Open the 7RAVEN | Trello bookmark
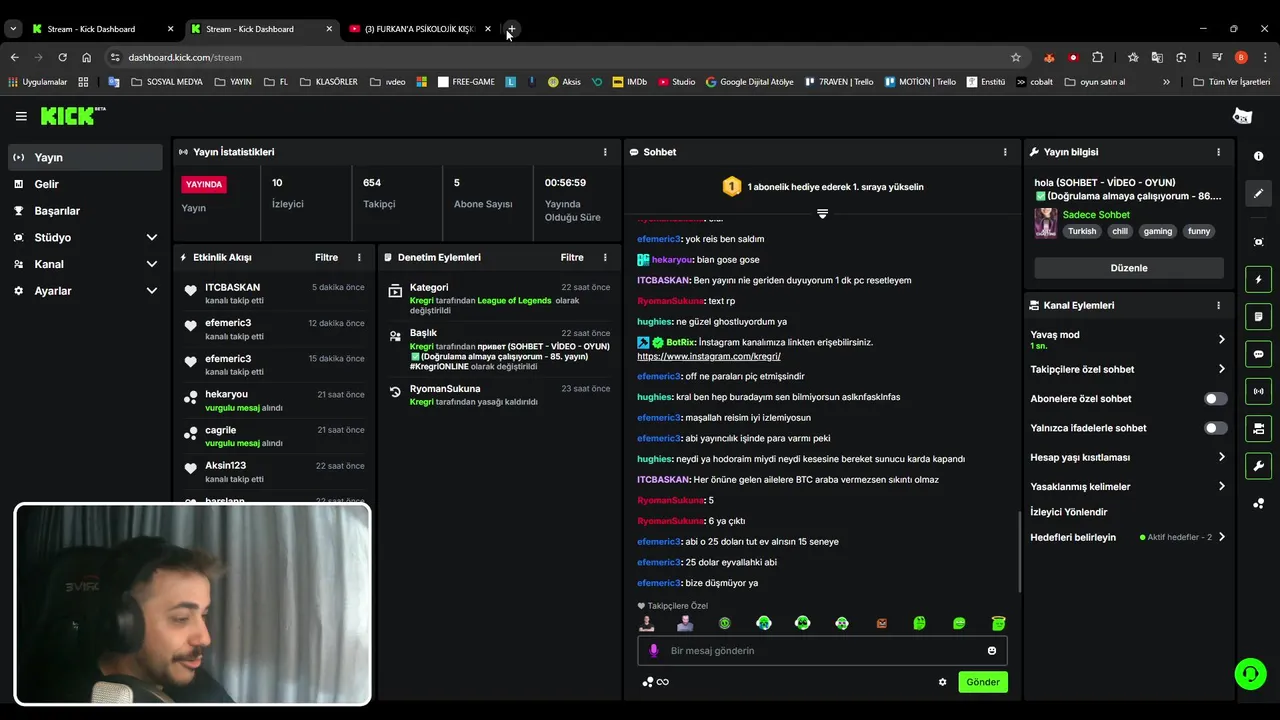 (x=838, y=82)
